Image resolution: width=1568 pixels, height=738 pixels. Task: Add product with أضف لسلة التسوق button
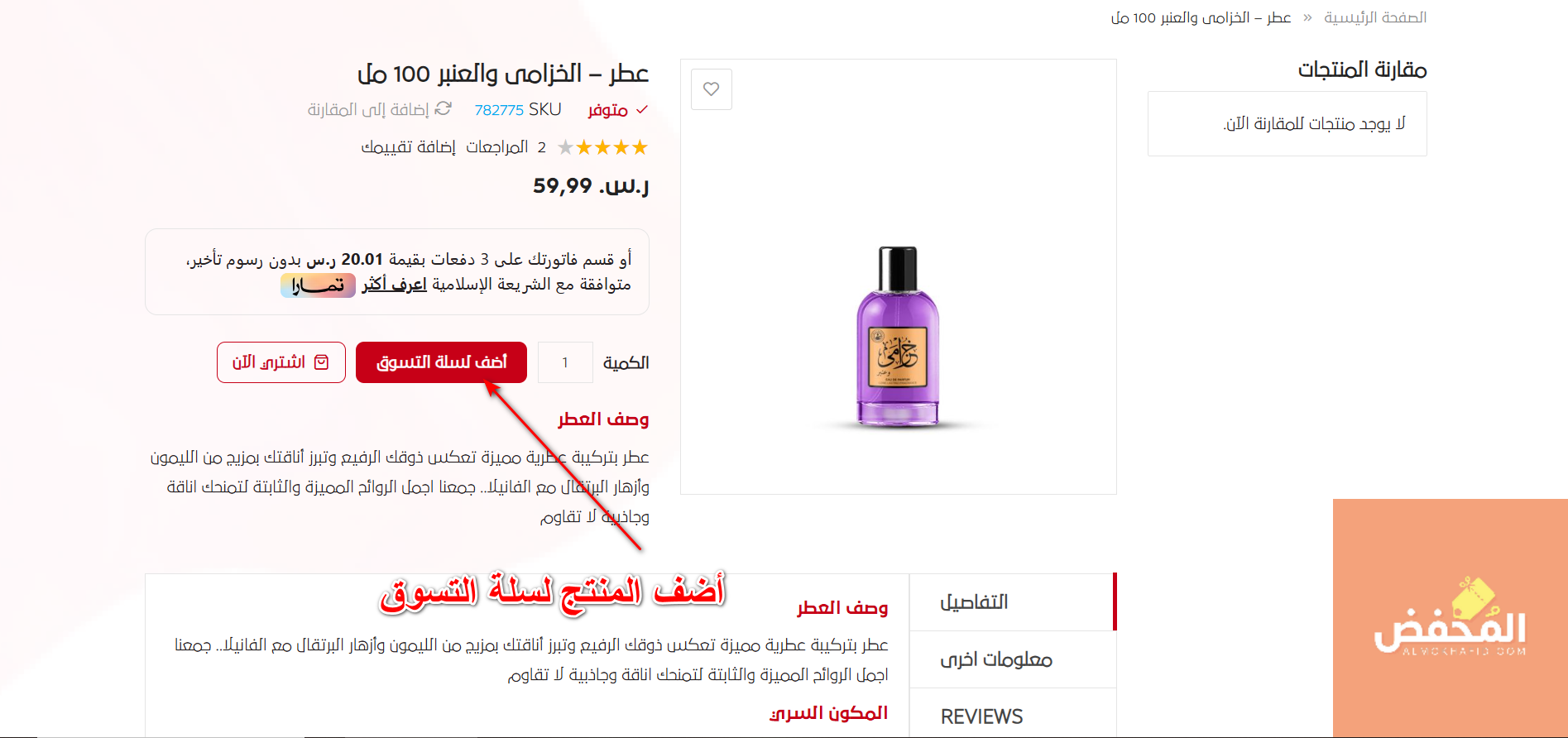coord(441,362)
